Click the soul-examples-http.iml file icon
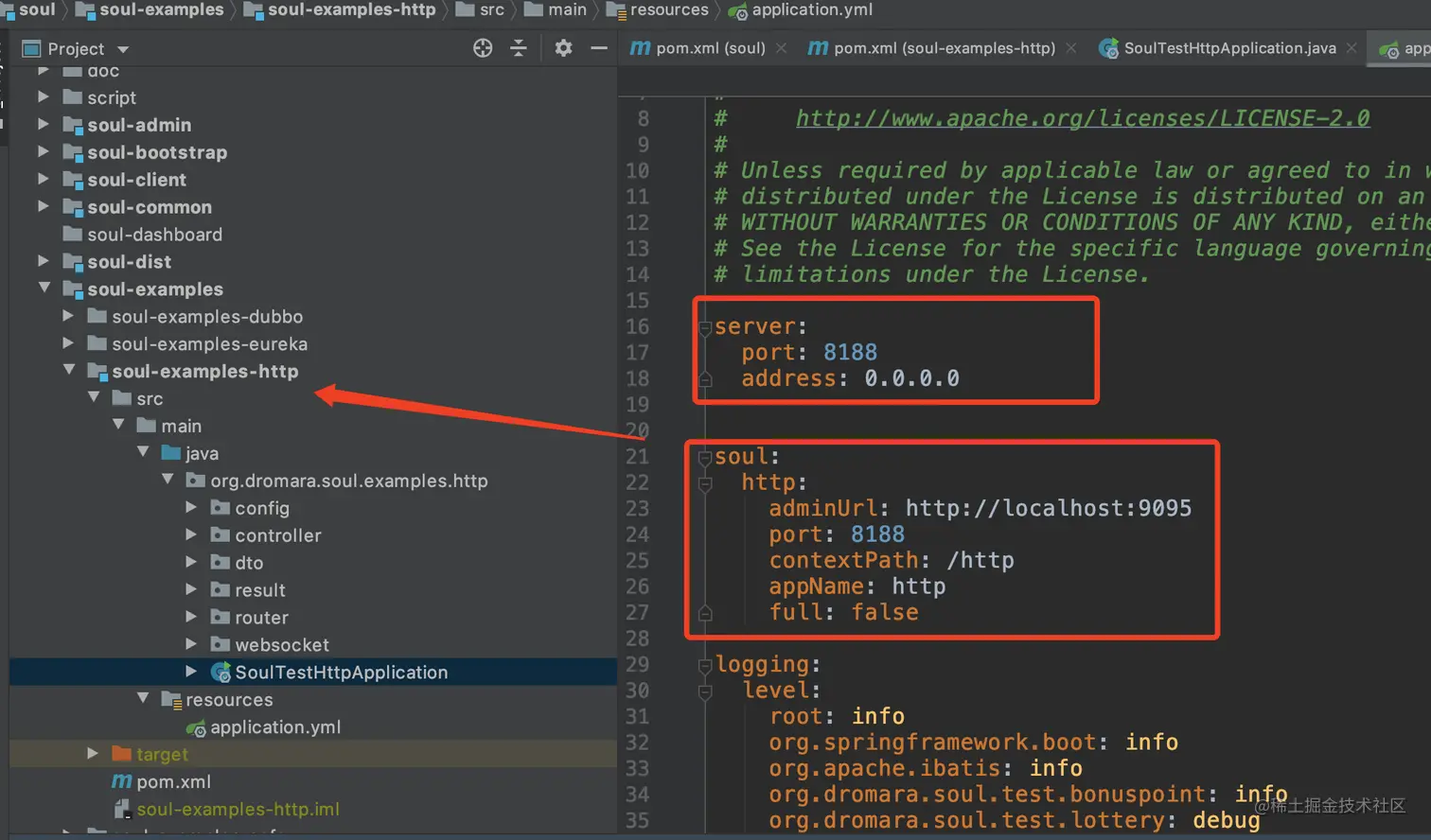This screenshot has width=1431, height=840. coord(122,809)
